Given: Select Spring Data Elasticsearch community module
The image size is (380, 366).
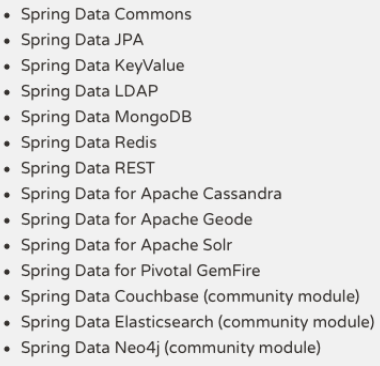Looking at the screenshot, I should pyautogui.click(x=198, y=323).
